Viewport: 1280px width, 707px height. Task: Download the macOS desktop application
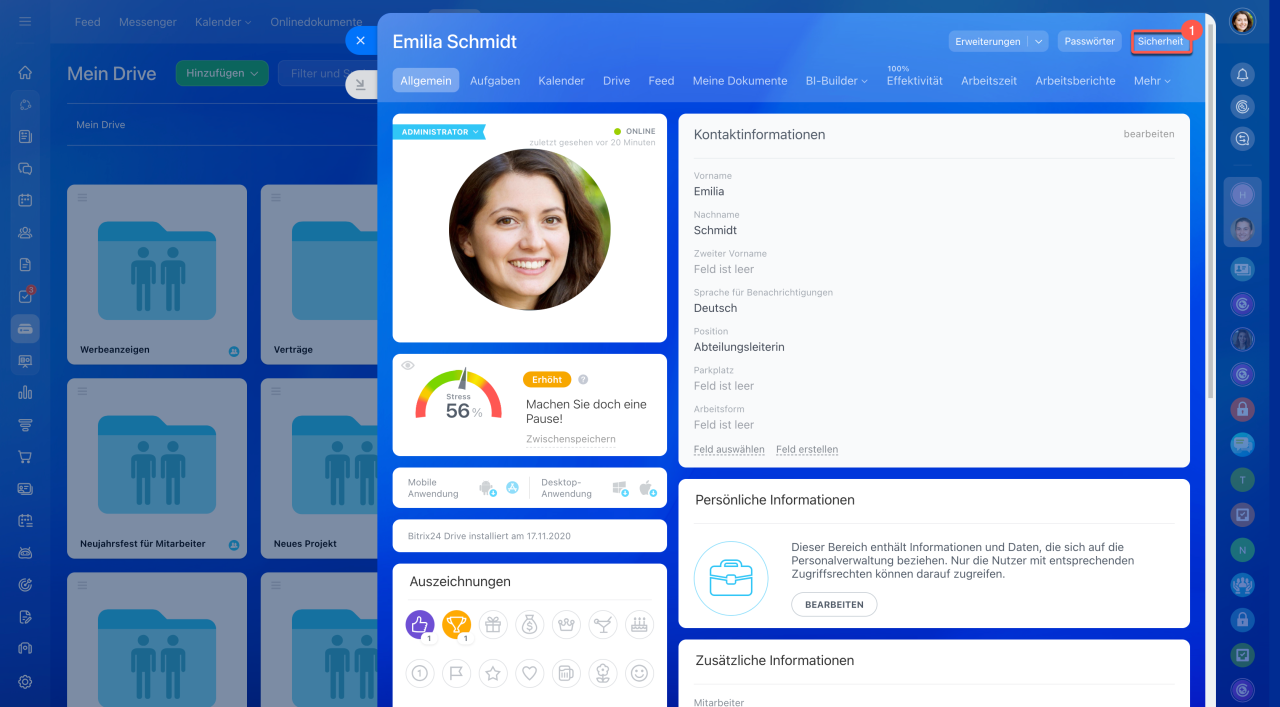[647, 488]
